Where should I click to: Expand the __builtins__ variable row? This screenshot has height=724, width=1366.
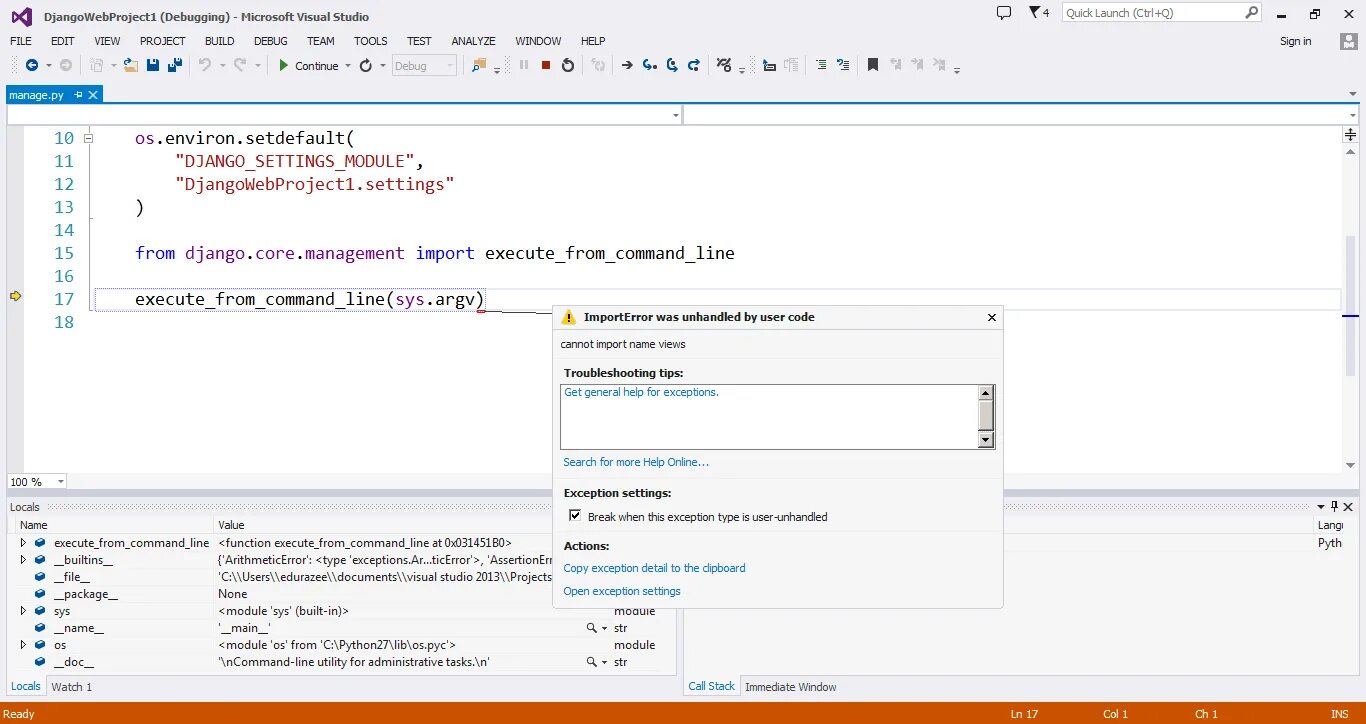23,559
